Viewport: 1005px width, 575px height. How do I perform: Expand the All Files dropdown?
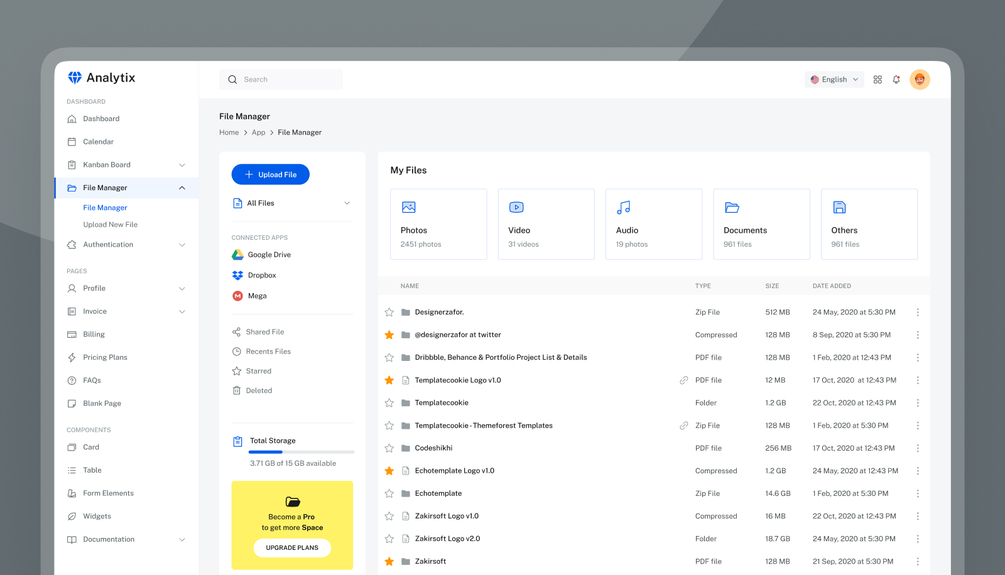pyautogui.click(x=292, y=203)
